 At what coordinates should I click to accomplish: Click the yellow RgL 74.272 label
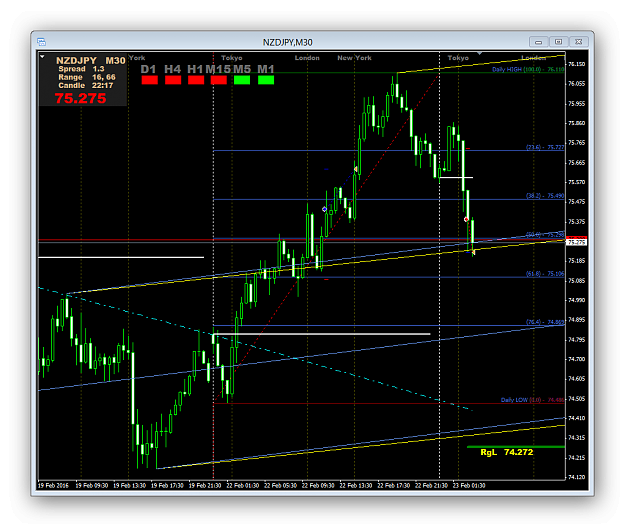(x=507, y=452)
